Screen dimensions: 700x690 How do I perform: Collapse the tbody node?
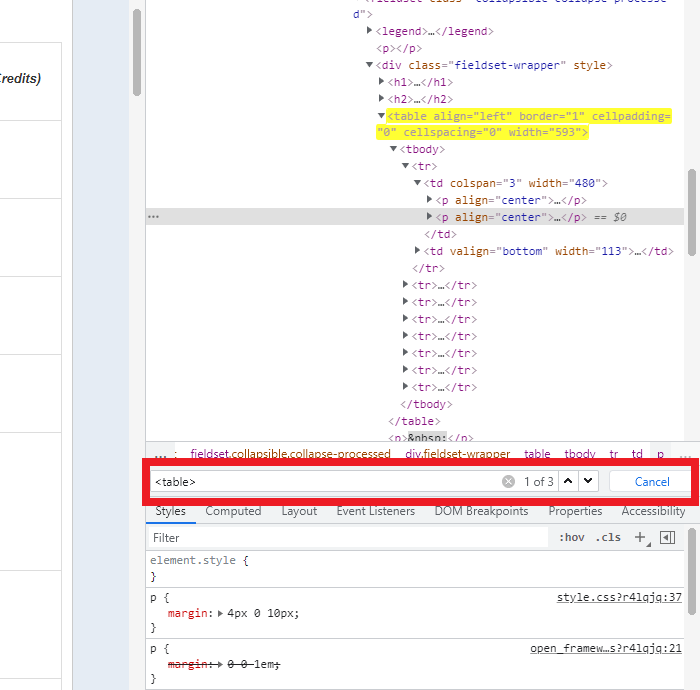[393, 149]
